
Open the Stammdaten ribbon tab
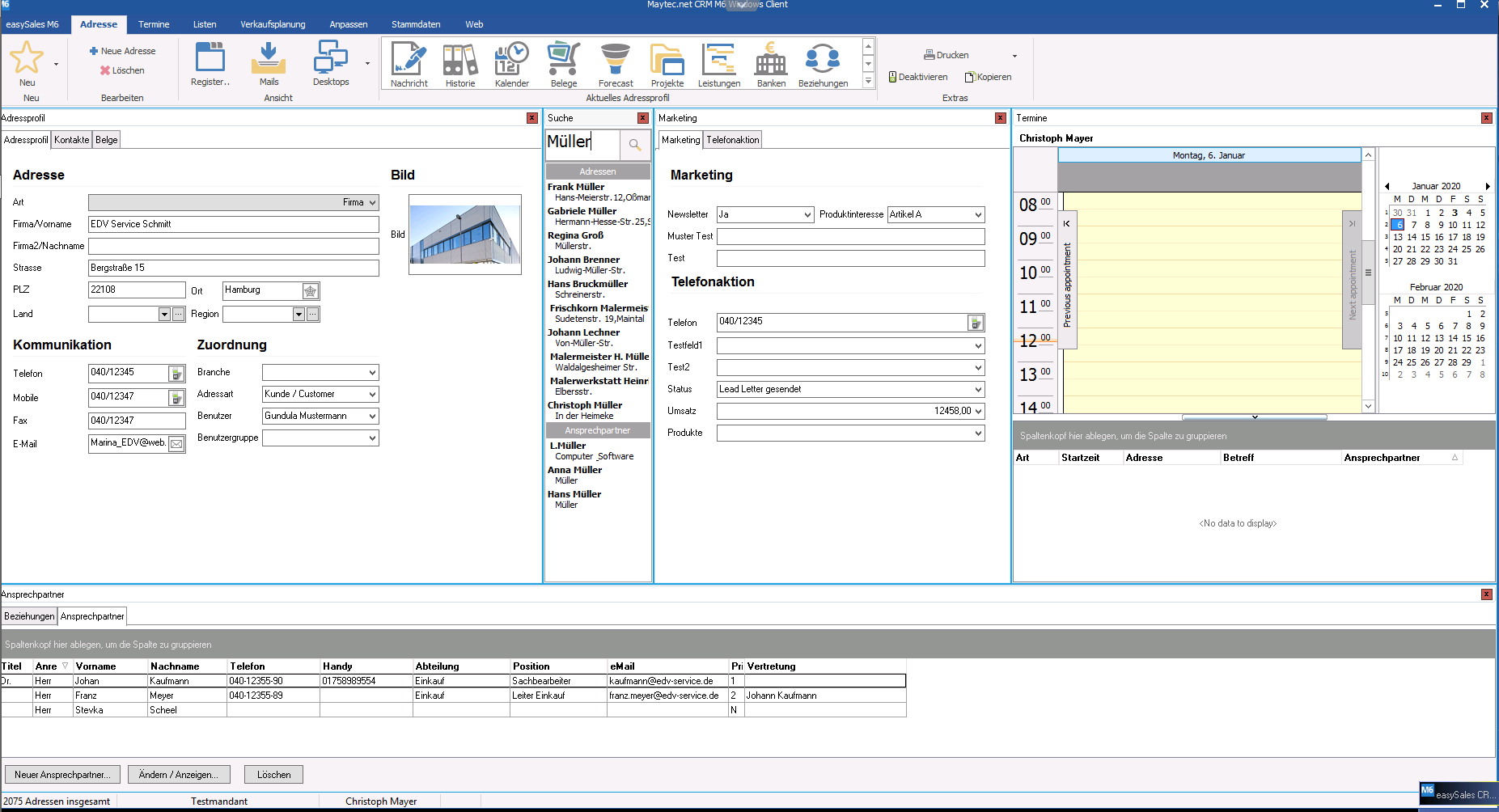point(416,24)
